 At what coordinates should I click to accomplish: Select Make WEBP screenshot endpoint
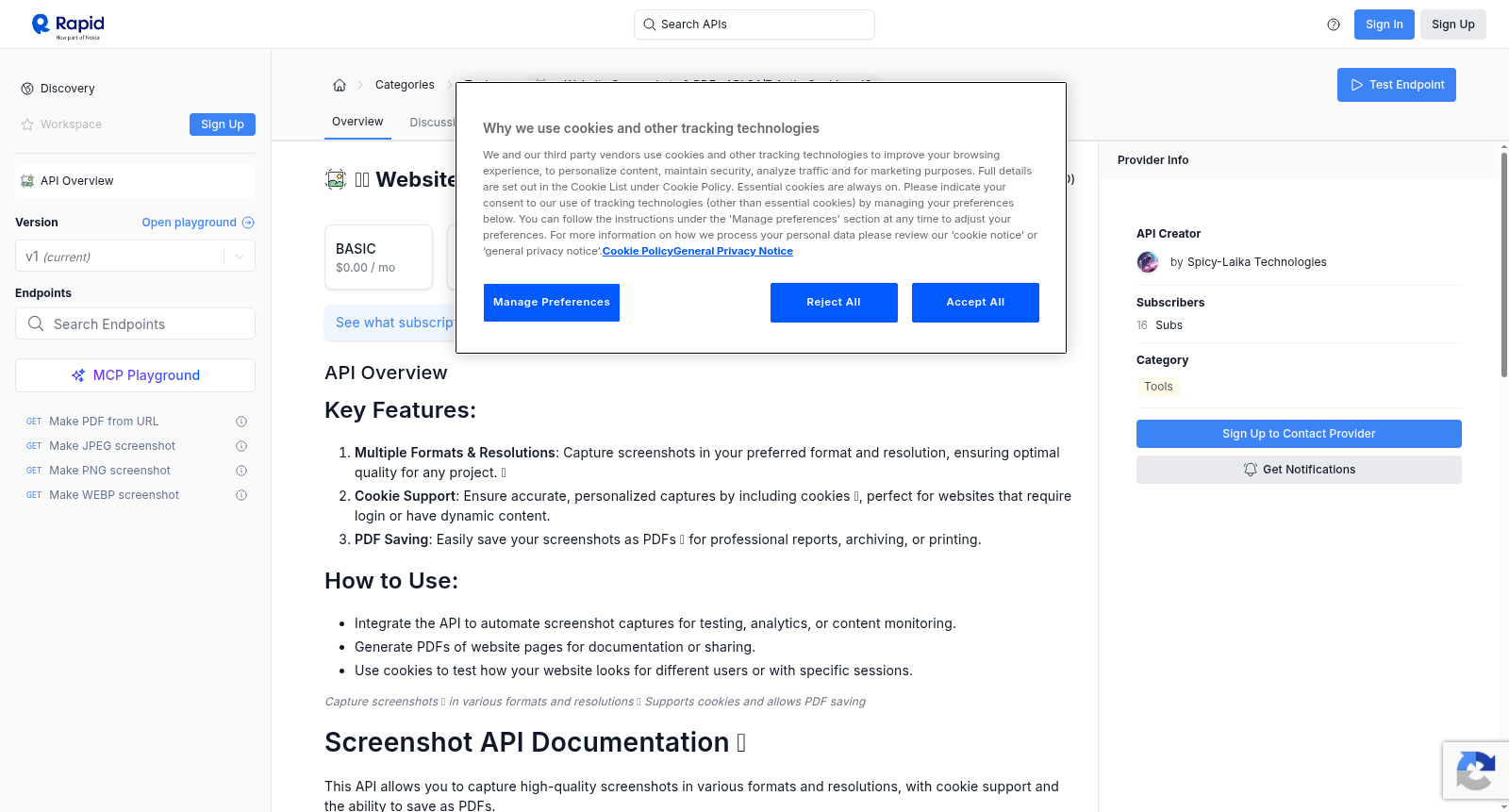click(x=114, y=495)
